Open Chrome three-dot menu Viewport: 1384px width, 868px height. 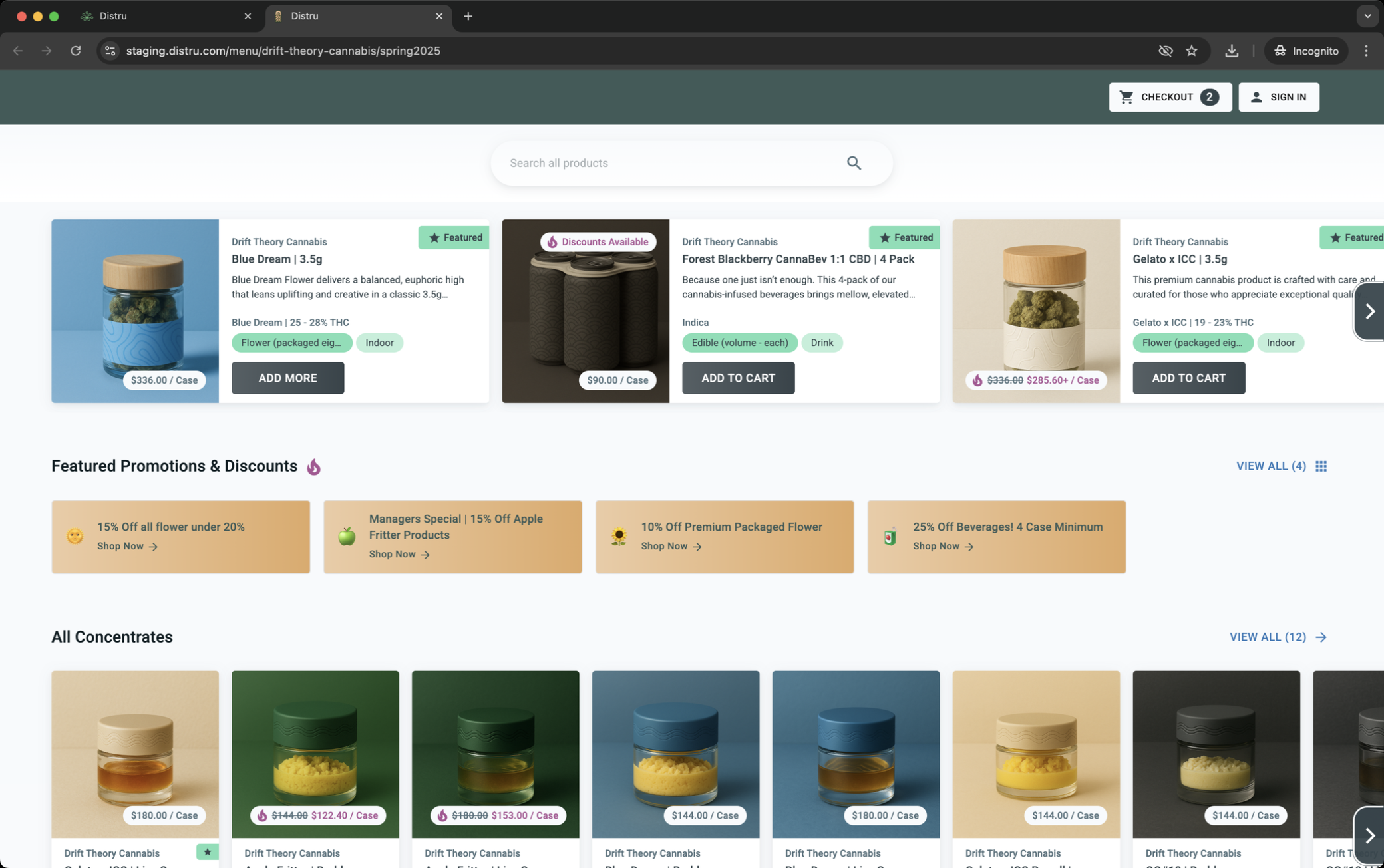(x=1366, y=51)
